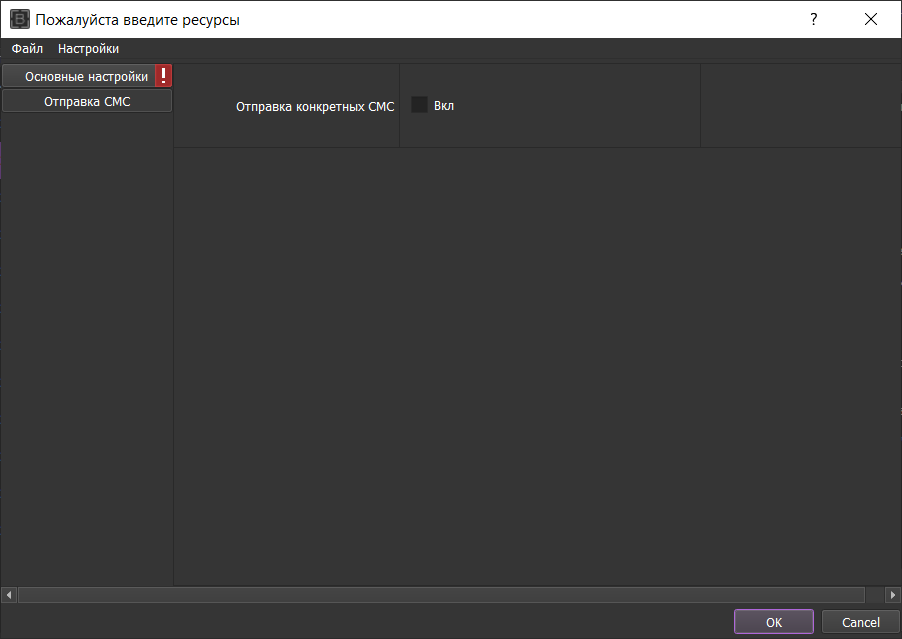902x639 pixels.
Task: Click the left scroll arrow of horizontal scrollbar
Action: click(9, 595)
